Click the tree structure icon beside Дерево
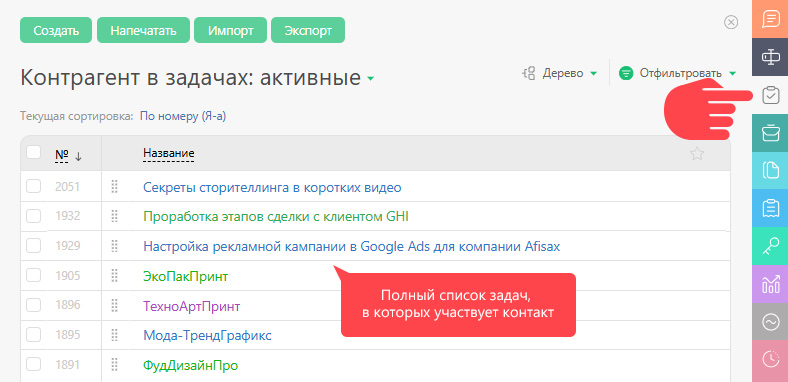The width and height of the screenshot is (788, 382). 529,73
